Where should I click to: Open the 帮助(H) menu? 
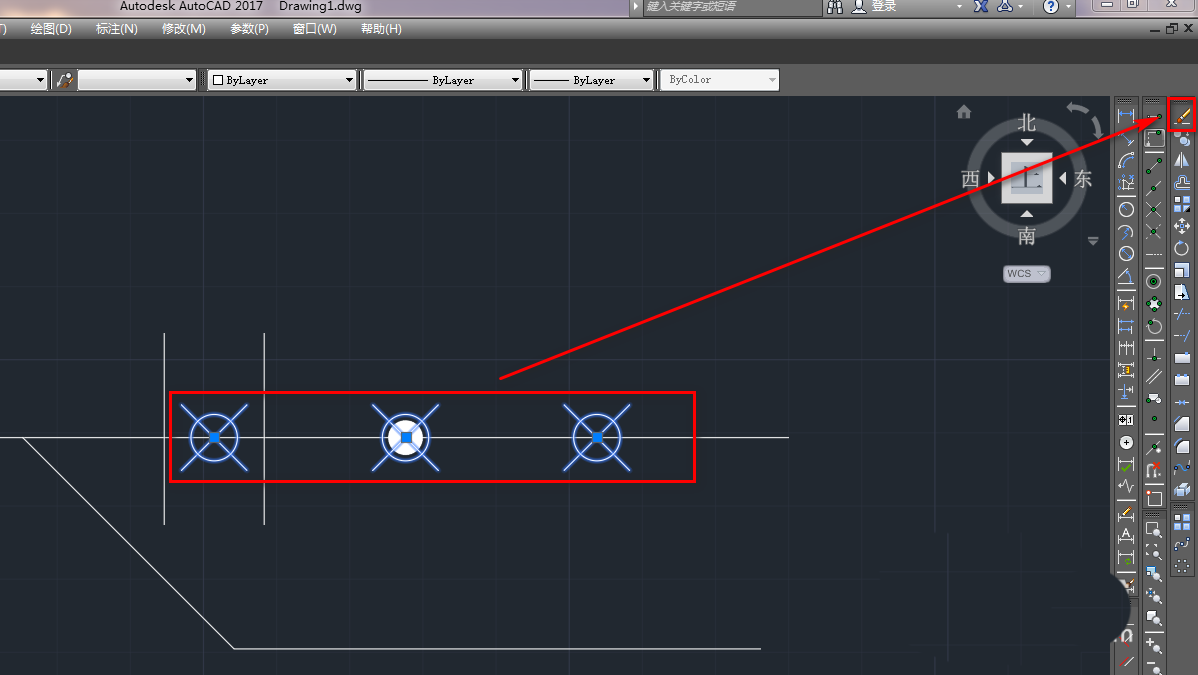click(381, 29)
